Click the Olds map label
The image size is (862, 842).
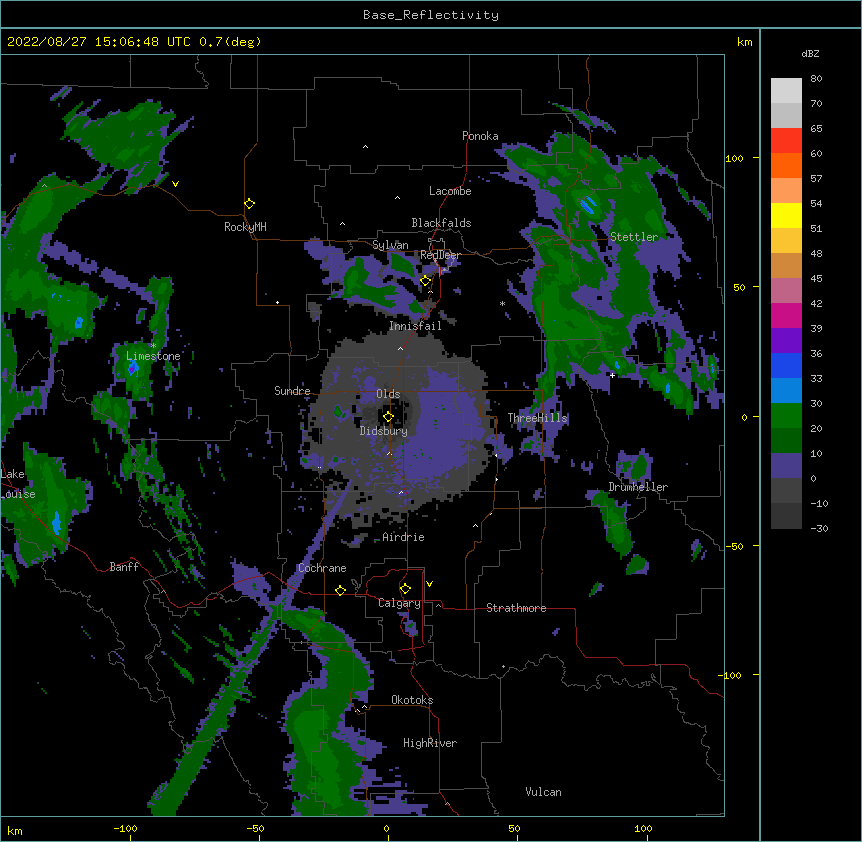point(388,394)
